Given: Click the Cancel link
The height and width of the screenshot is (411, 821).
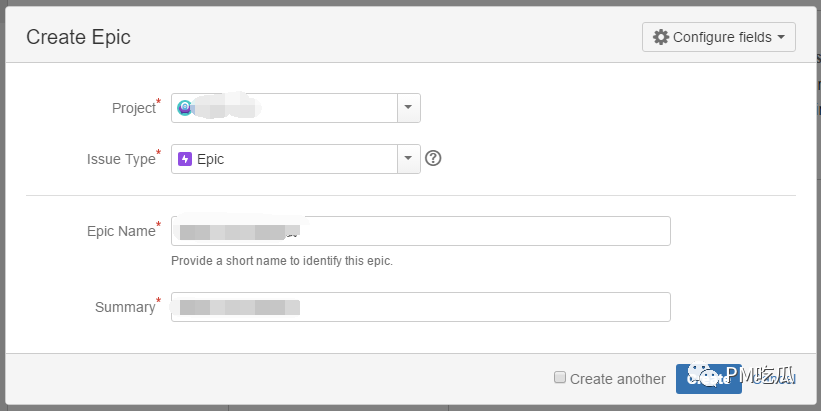Looking at the screenshot, I should point(774,379).
